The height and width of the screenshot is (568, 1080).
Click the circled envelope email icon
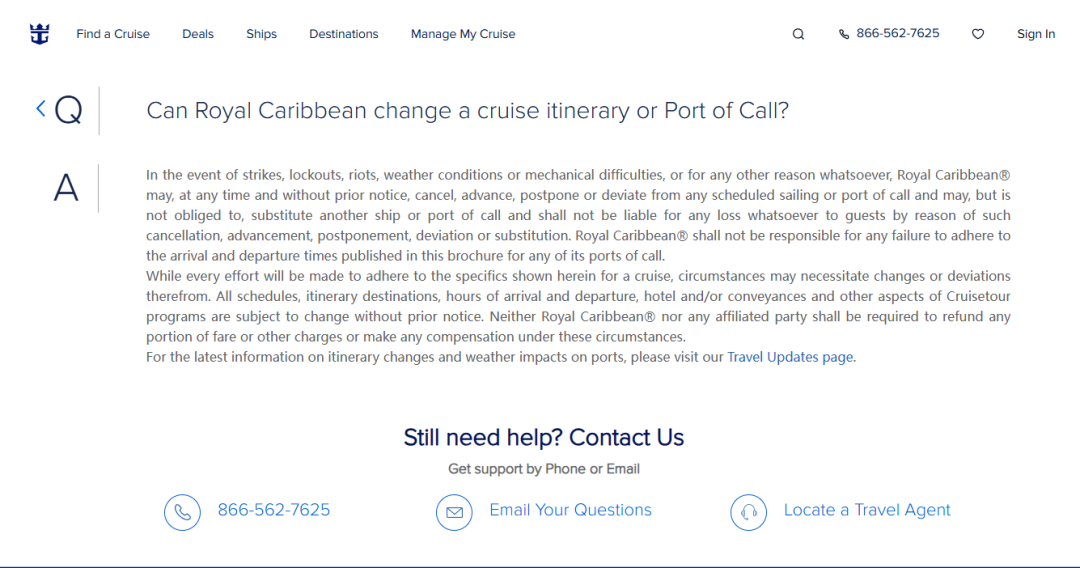pyautogui.click(x=454, y=512)
